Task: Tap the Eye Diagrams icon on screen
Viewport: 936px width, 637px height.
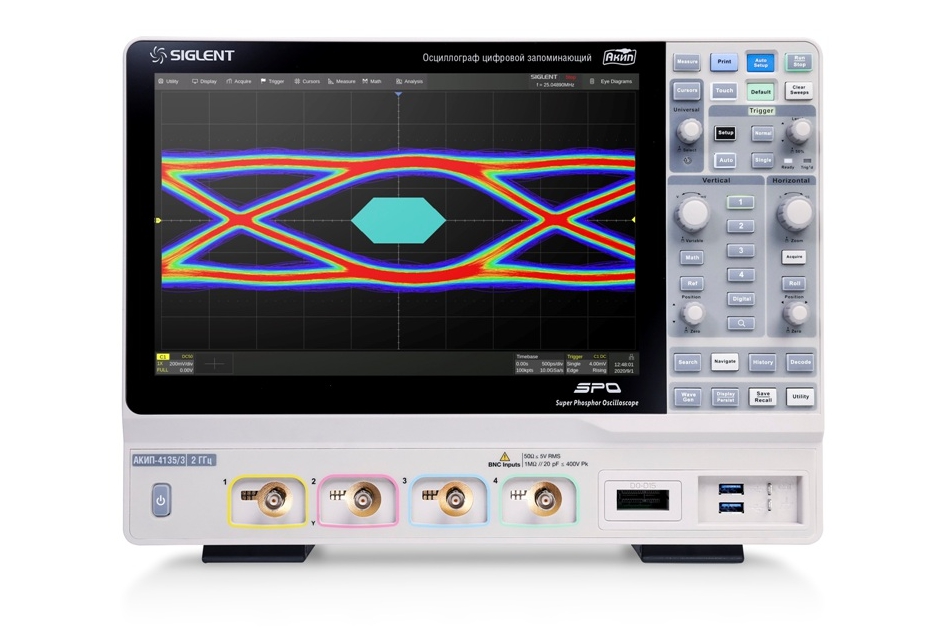Action: coord(612,81)
